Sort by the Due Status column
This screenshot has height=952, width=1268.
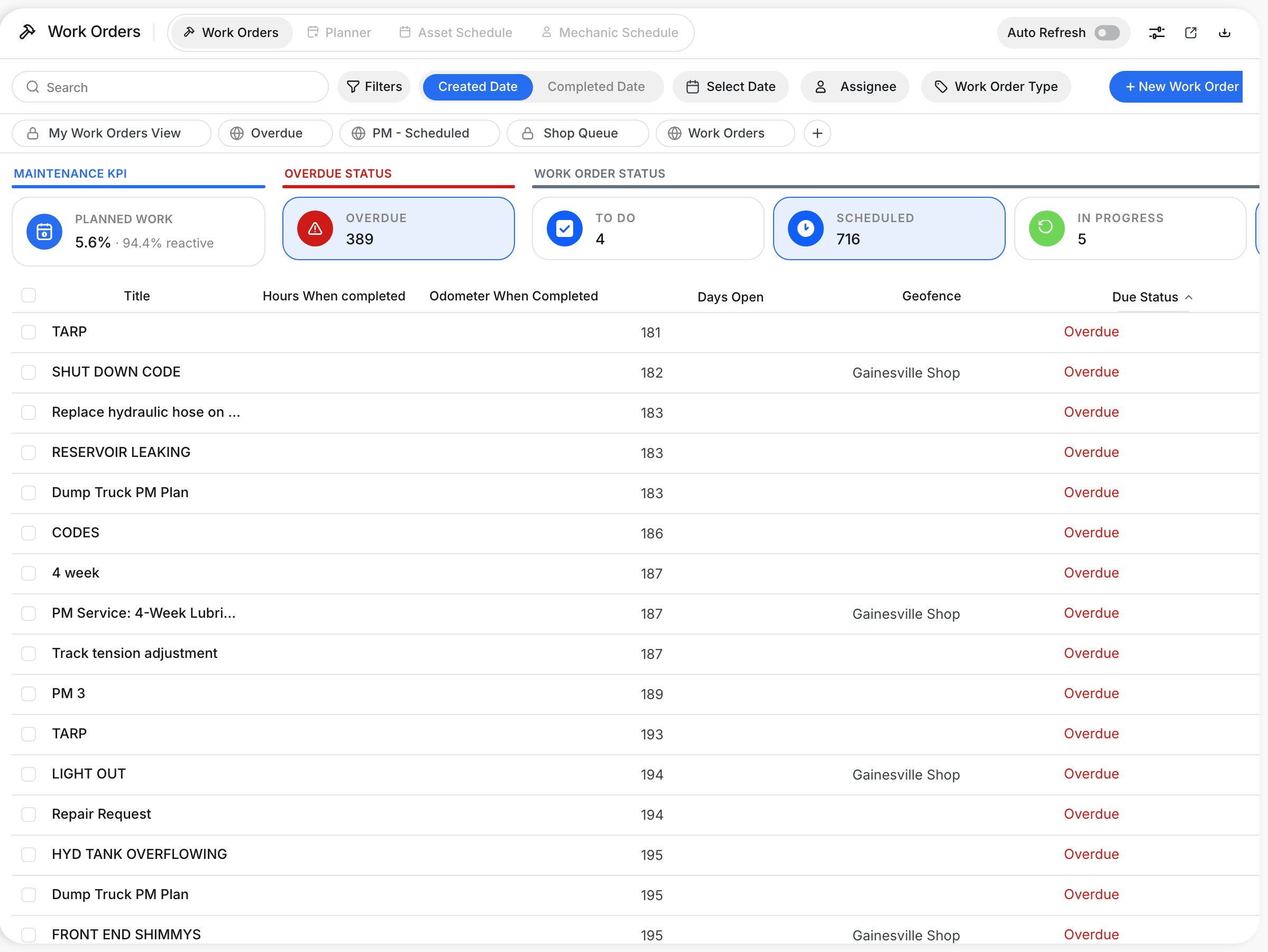tap(1152, 297)
